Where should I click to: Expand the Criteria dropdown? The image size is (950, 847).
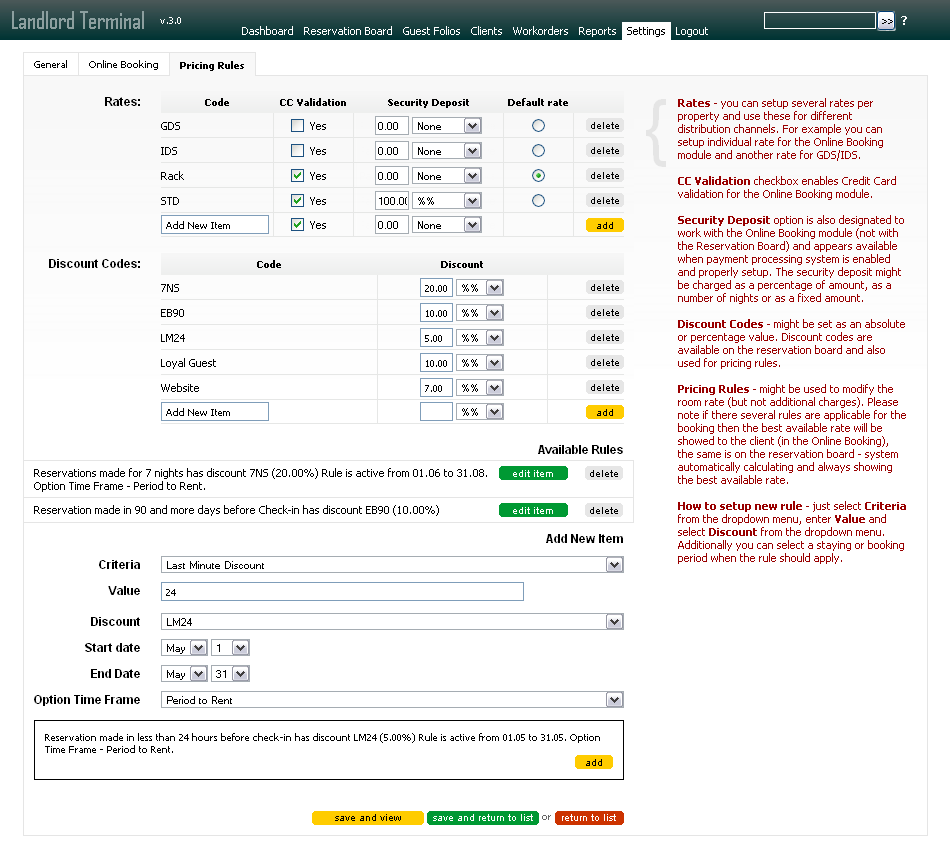pos(392,565)
